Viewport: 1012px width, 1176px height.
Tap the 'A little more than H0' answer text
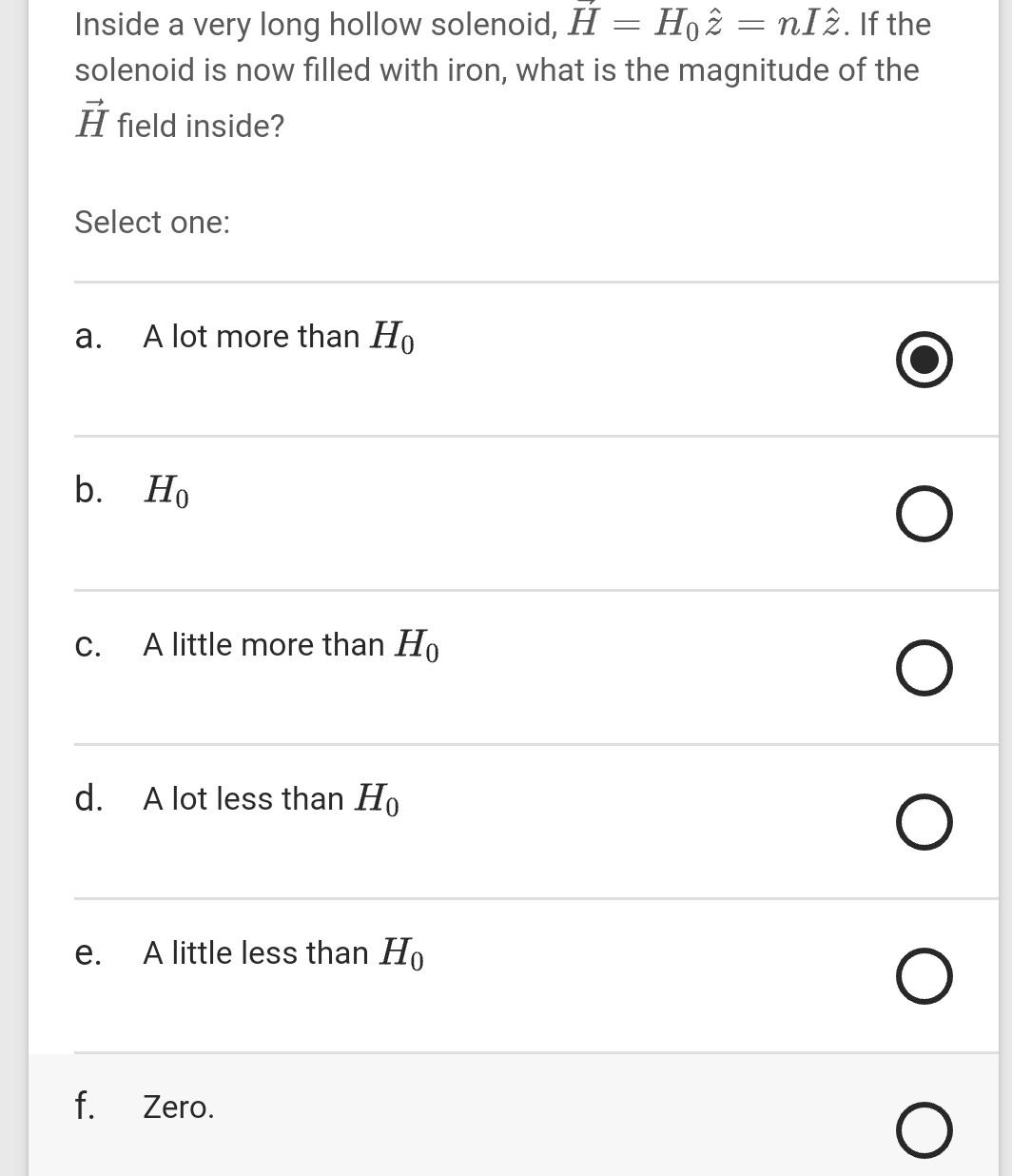(290, 645)
